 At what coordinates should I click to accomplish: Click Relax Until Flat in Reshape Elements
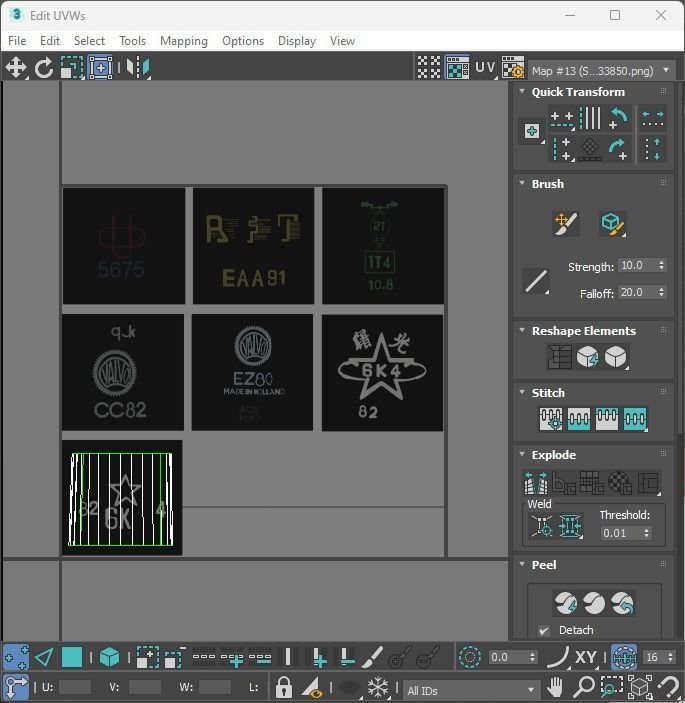pos(587,357)
